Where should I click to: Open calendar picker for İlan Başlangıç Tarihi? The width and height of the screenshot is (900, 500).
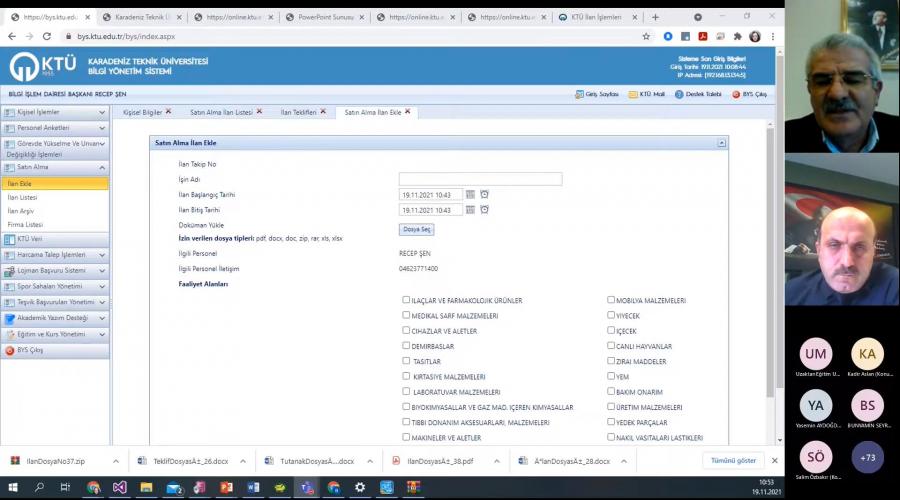coord(470,195)
